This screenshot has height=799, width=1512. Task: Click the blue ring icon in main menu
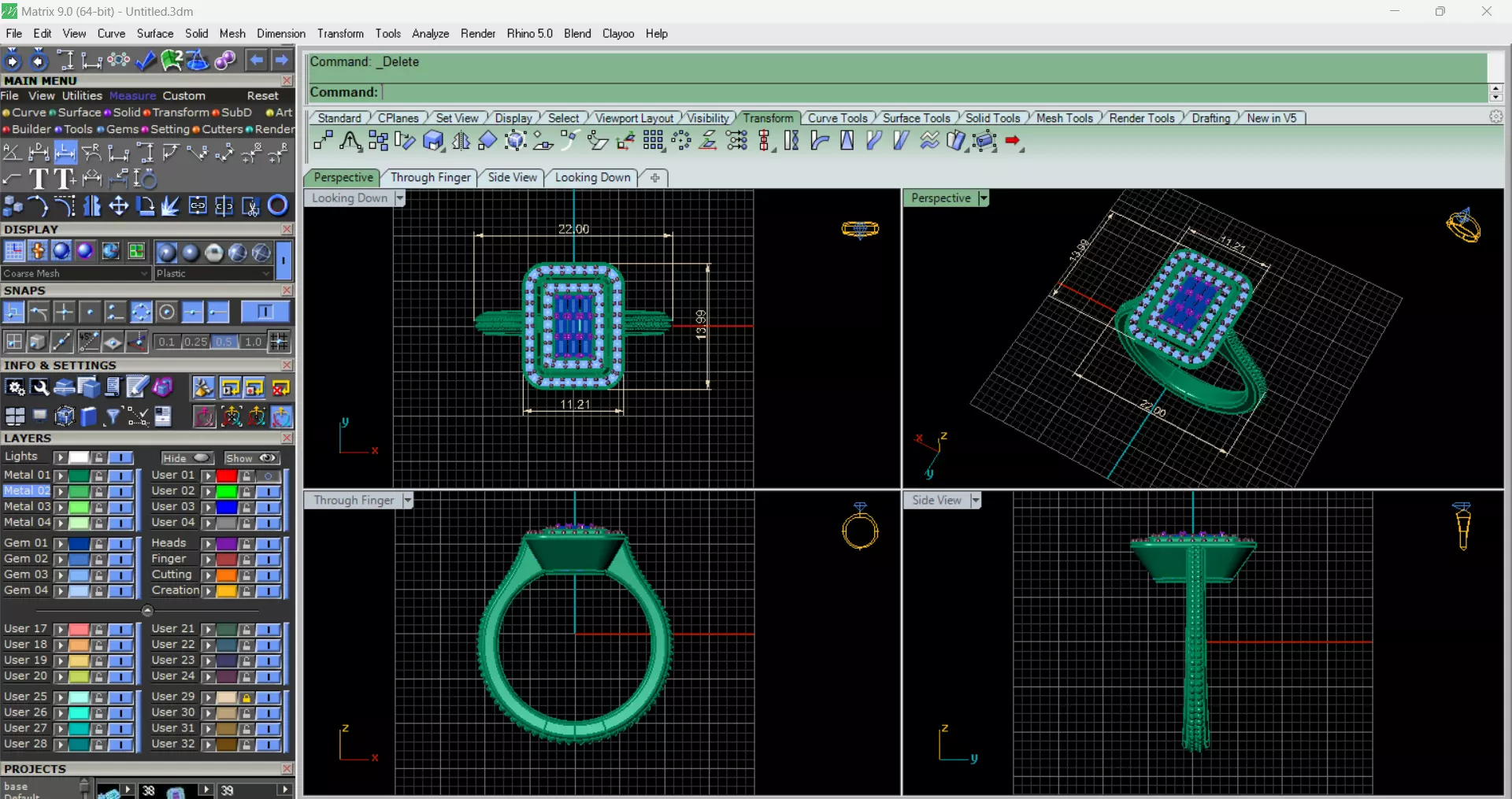278,206
